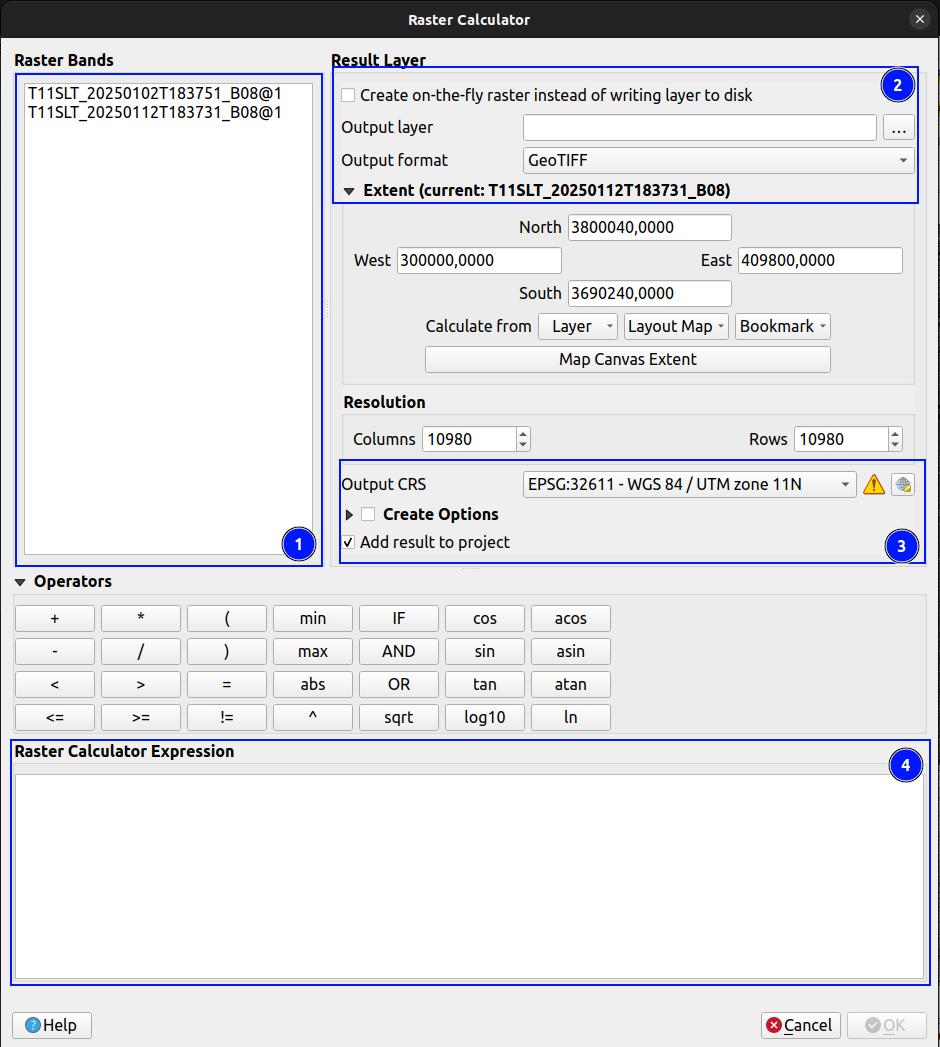Image resolution: width=940 pixels, height=1047 pixels.
Task: Increase the Columns value with stepper
Action: 523,434
